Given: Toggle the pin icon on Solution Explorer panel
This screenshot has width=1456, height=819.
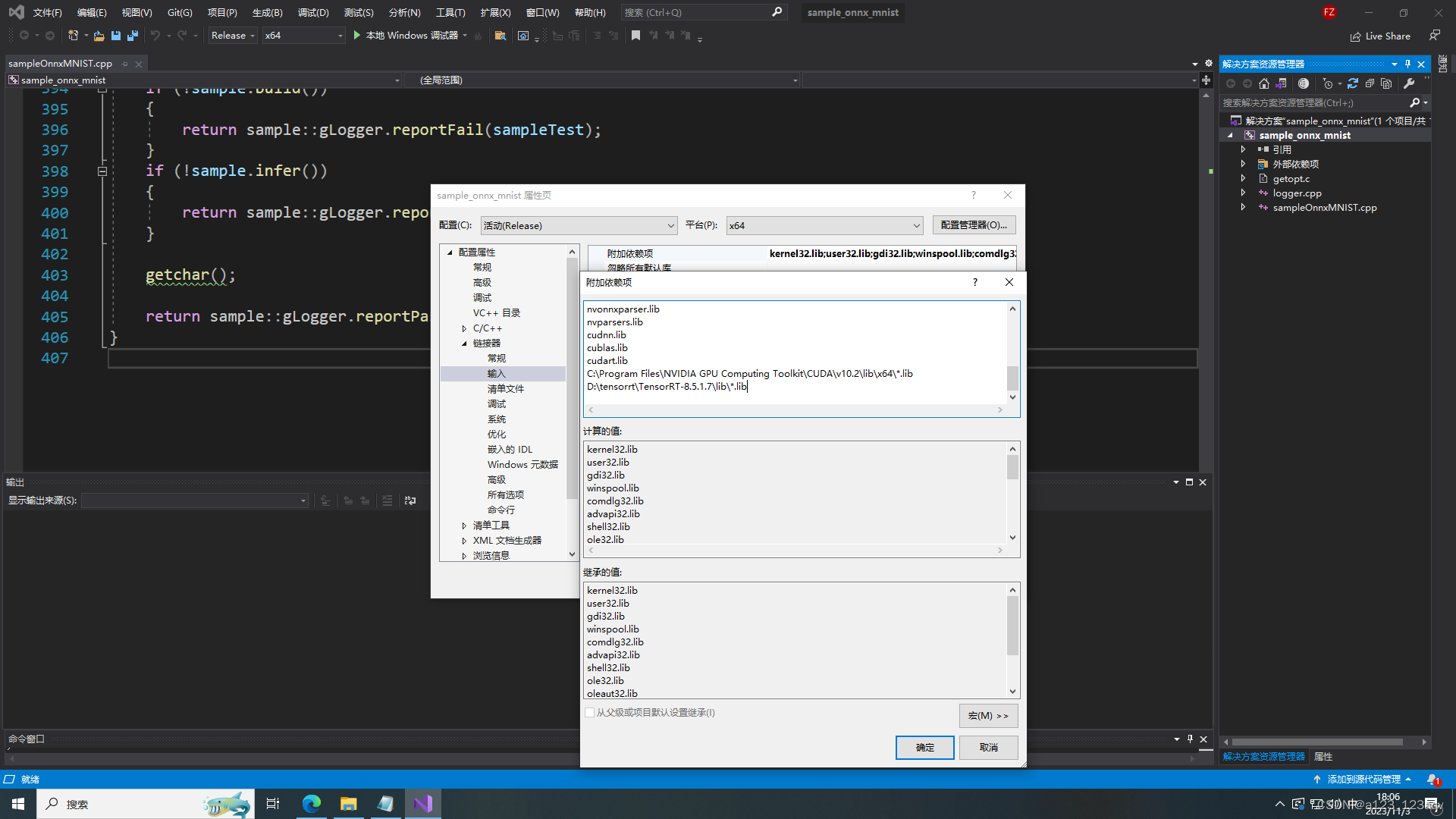Looking at the screenshot, I should coord(1407,64).
